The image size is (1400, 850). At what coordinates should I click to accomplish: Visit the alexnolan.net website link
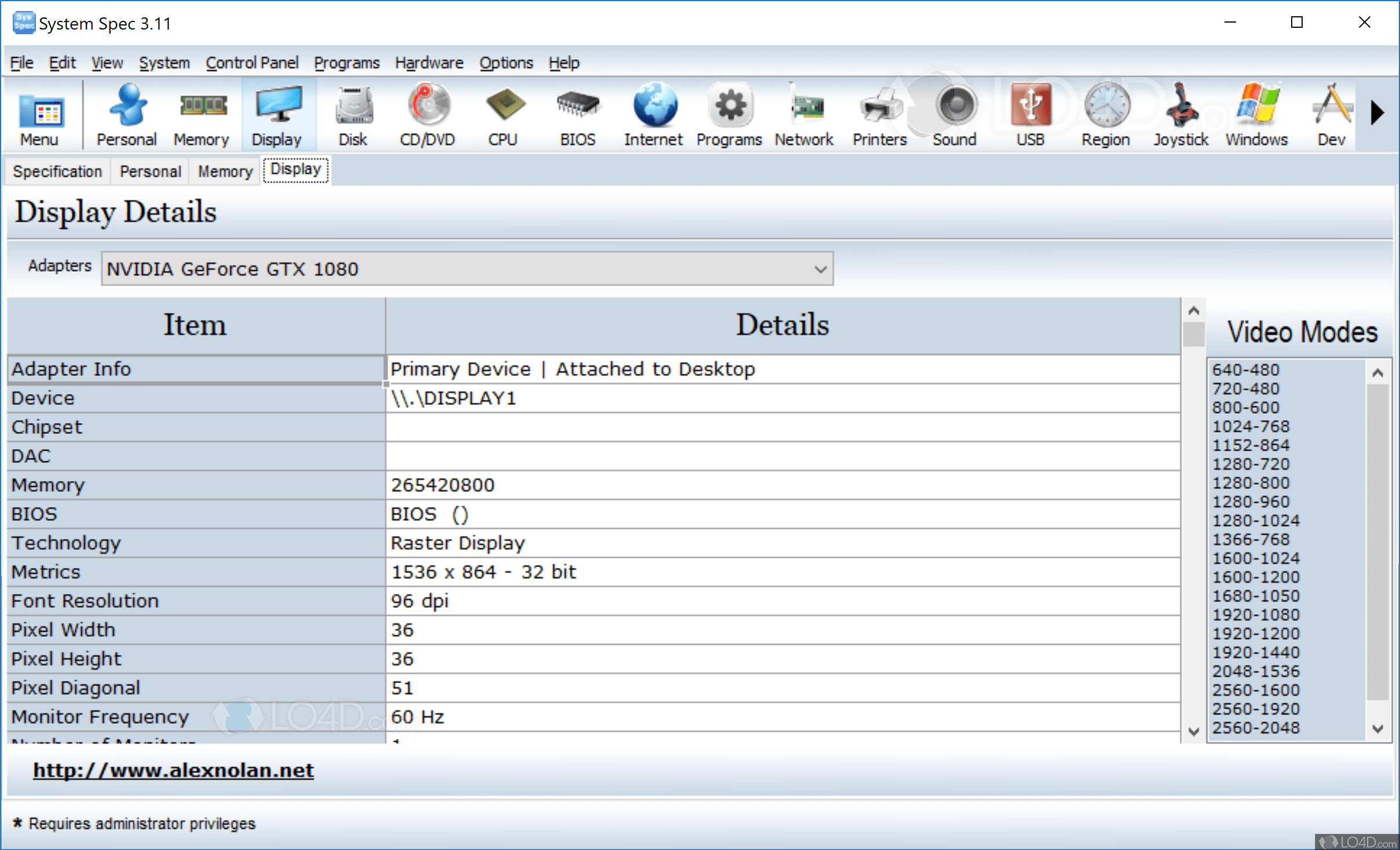point(173,770)
